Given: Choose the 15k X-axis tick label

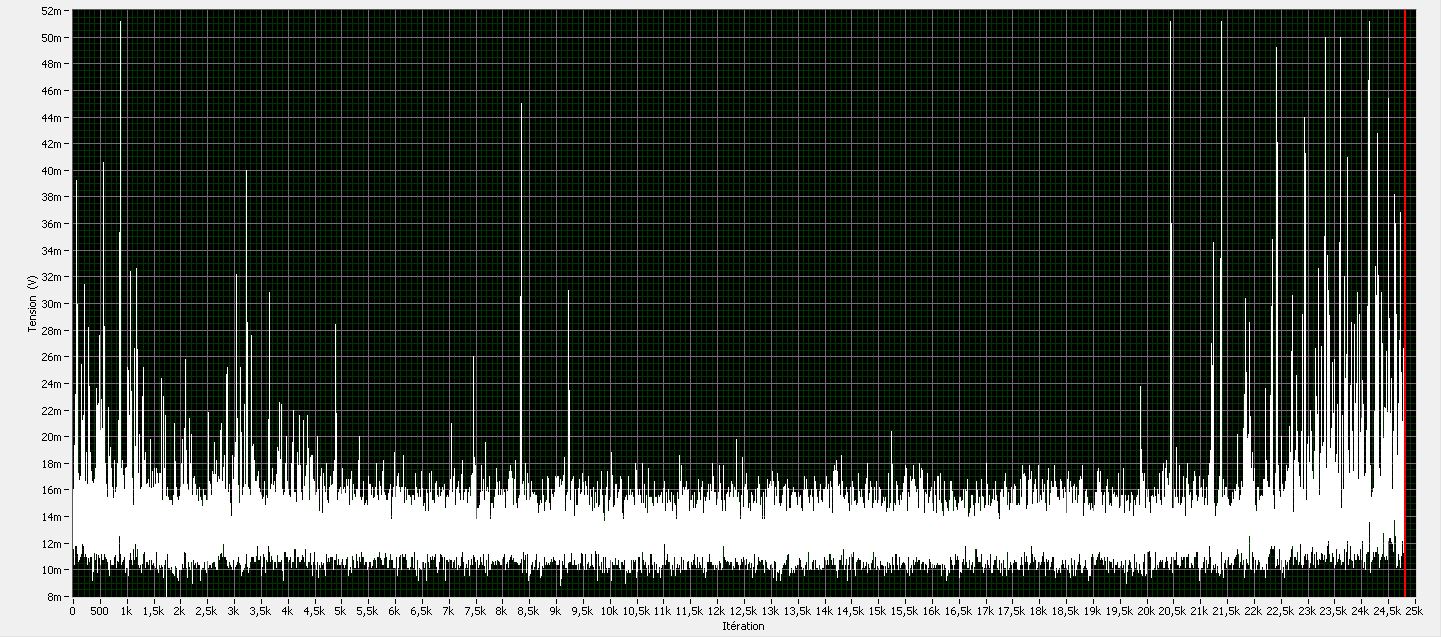Looking at the screenshot, I should pos(877,610).
